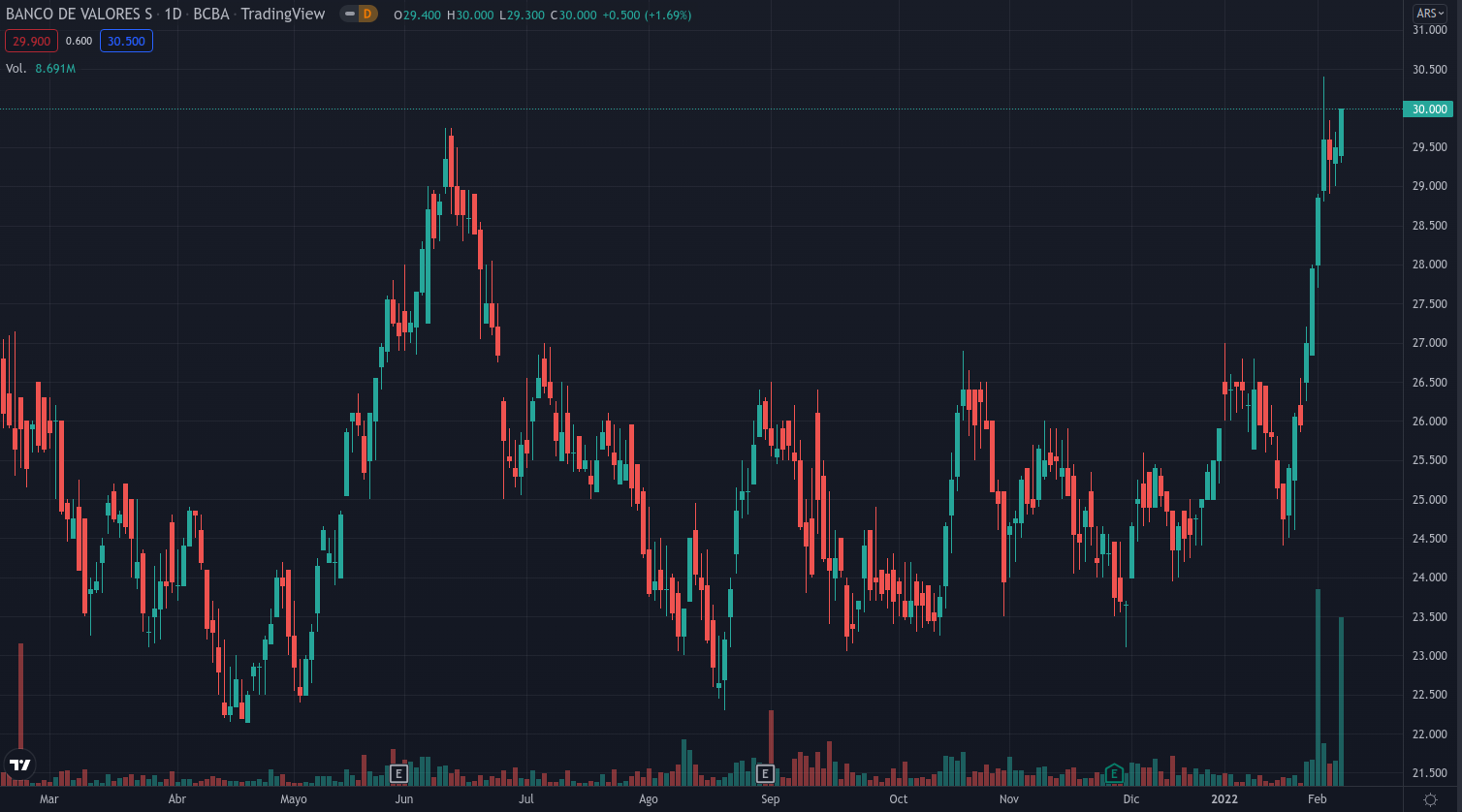This screenshot has width=1462, height=812.
Task: Click the 26.000 price axis label
Action: click(1430, 422)
